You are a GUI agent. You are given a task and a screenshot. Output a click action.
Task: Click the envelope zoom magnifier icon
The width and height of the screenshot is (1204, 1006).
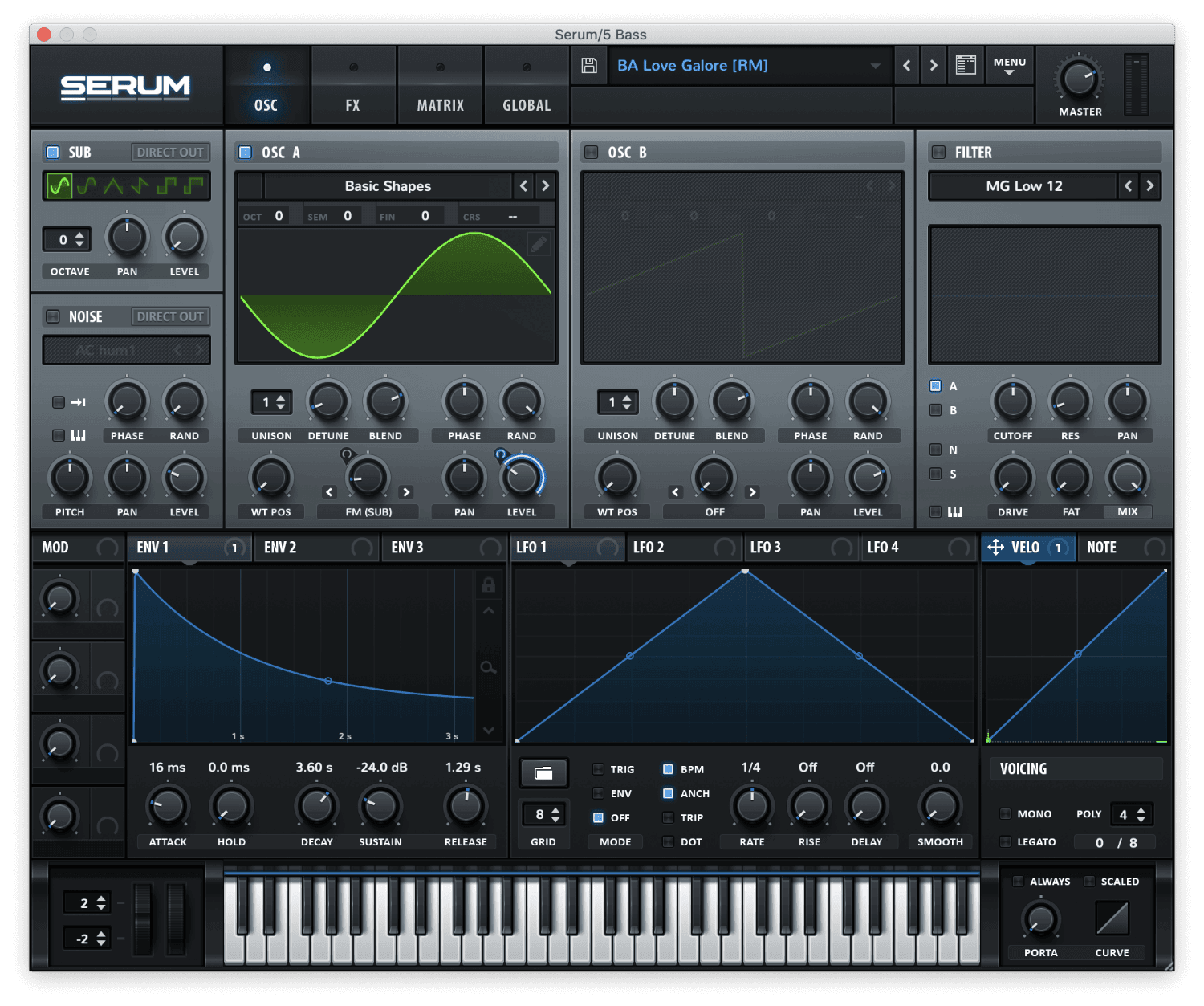pos(488,667)
